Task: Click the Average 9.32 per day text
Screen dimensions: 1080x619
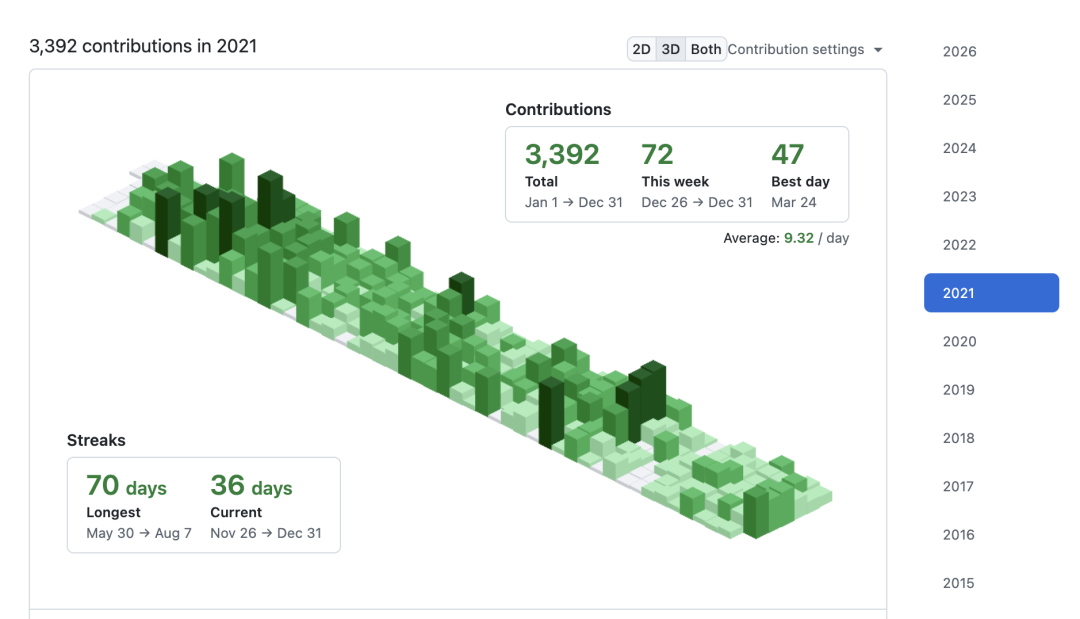Action: [786, 238]
